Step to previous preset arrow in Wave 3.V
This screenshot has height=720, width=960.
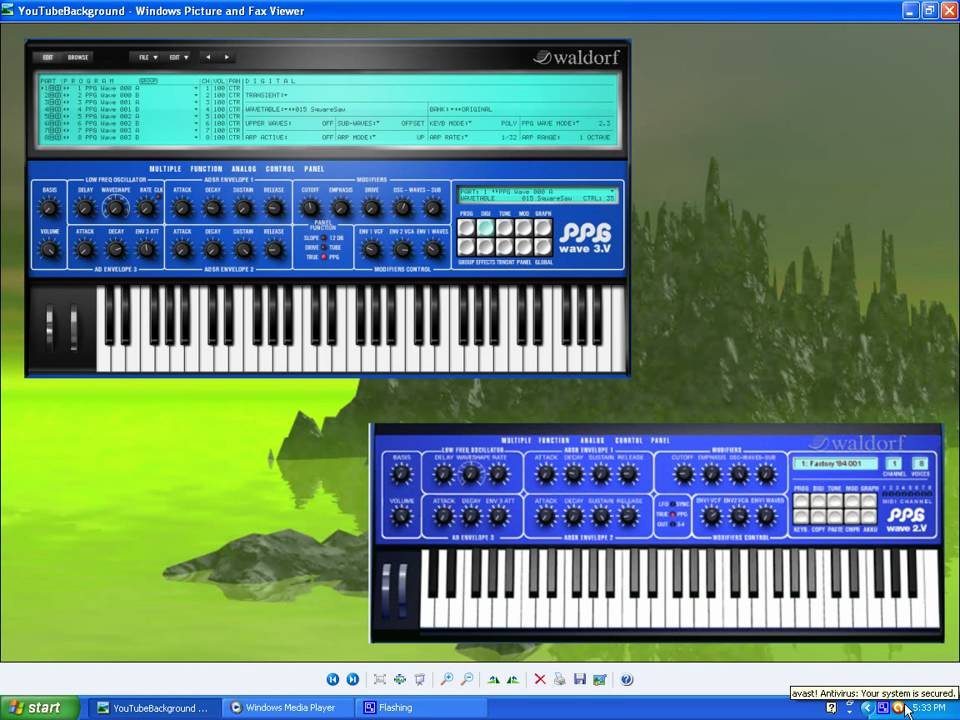(208, 57)
